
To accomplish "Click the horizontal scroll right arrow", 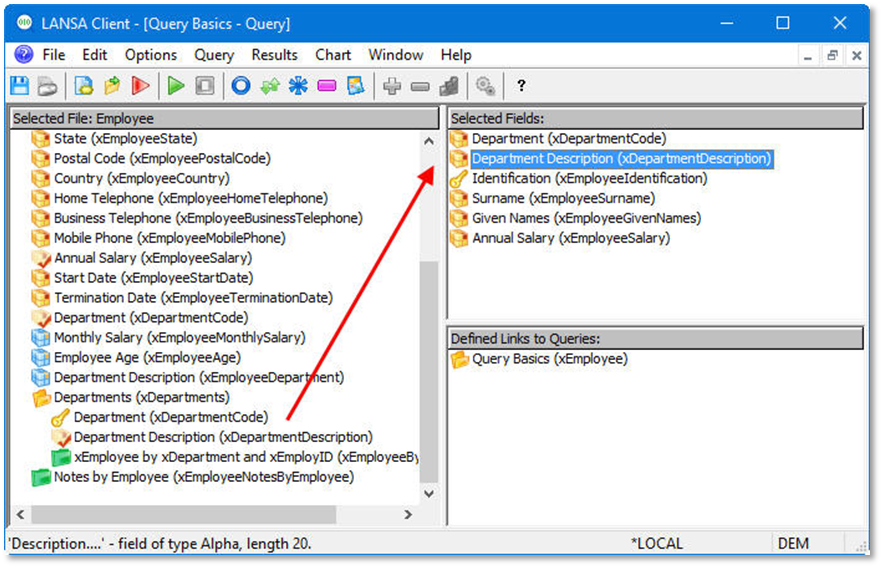I will [408, 515].
